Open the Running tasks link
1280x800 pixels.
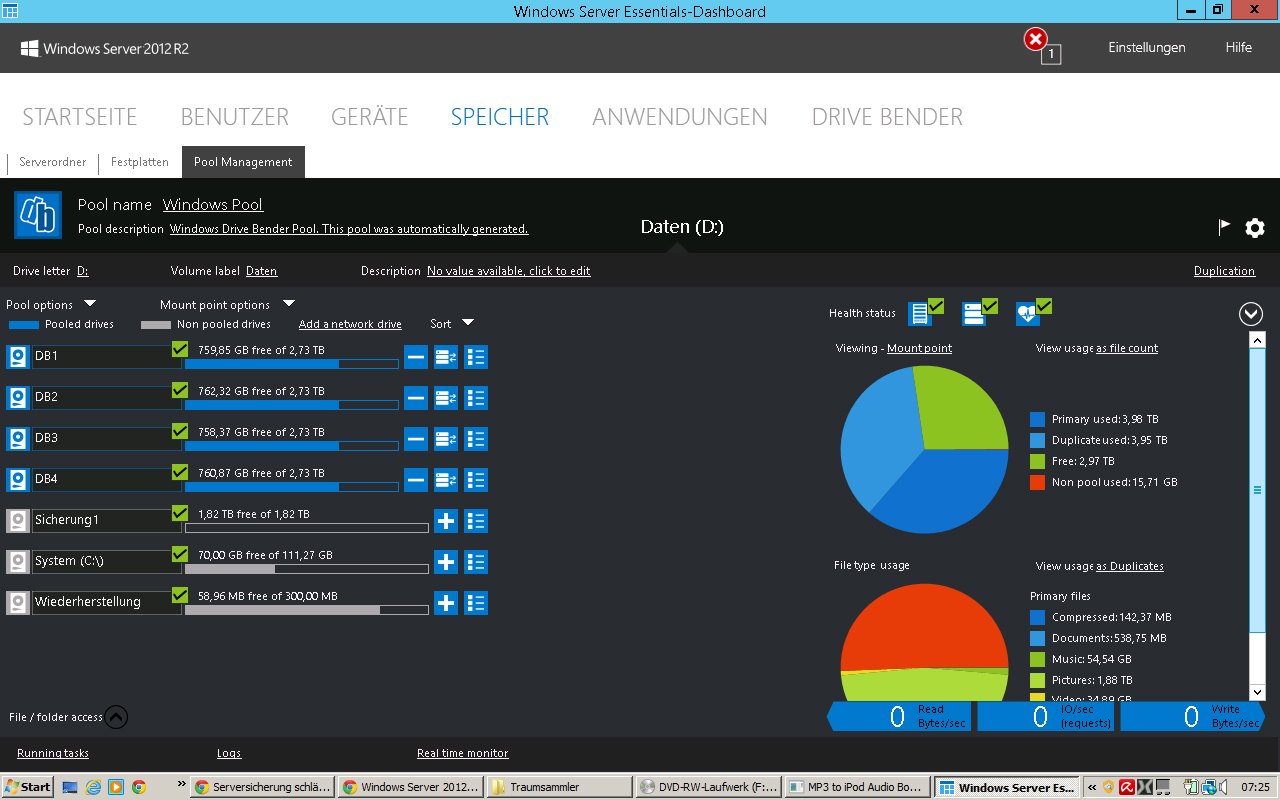coord(53,753)
